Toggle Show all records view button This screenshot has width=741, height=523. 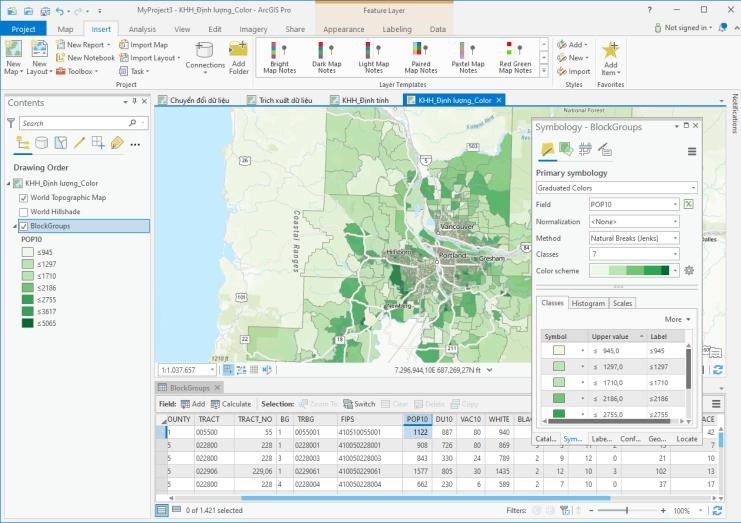click(x=162, y=510)
